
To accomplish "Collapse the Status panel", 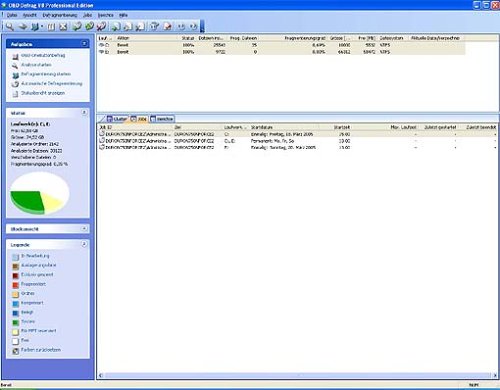I will pos(84,113).
